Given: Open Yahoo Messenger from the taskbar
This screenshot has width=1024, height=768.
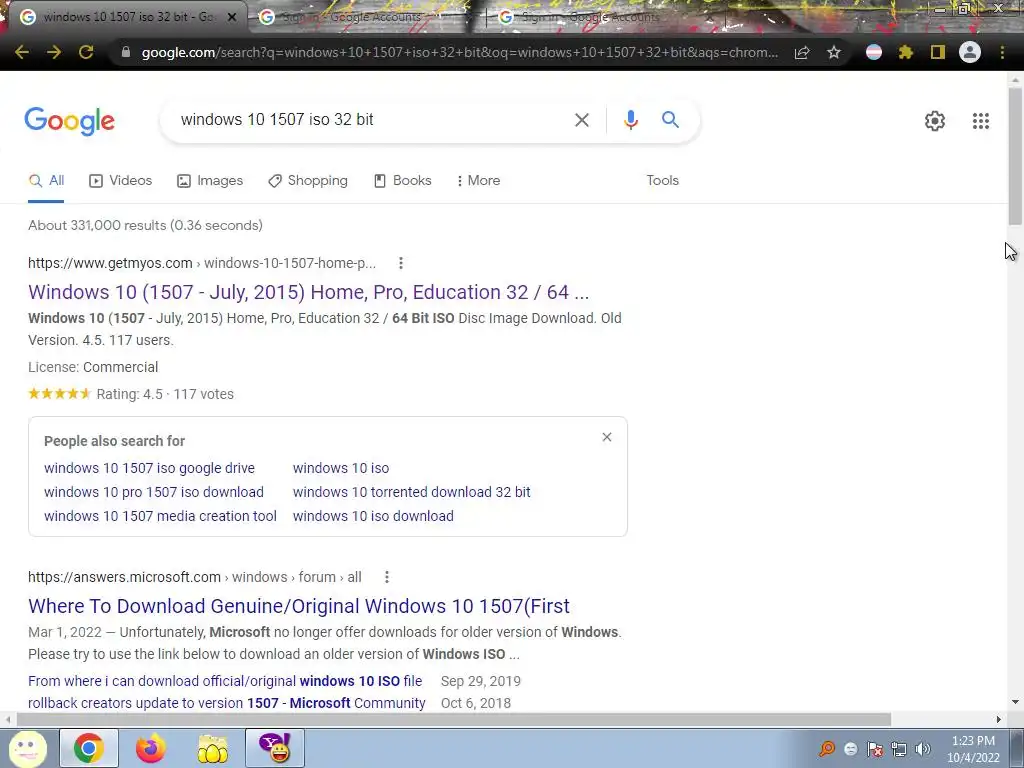Looking at the screenshot, I should click(275, 748).
